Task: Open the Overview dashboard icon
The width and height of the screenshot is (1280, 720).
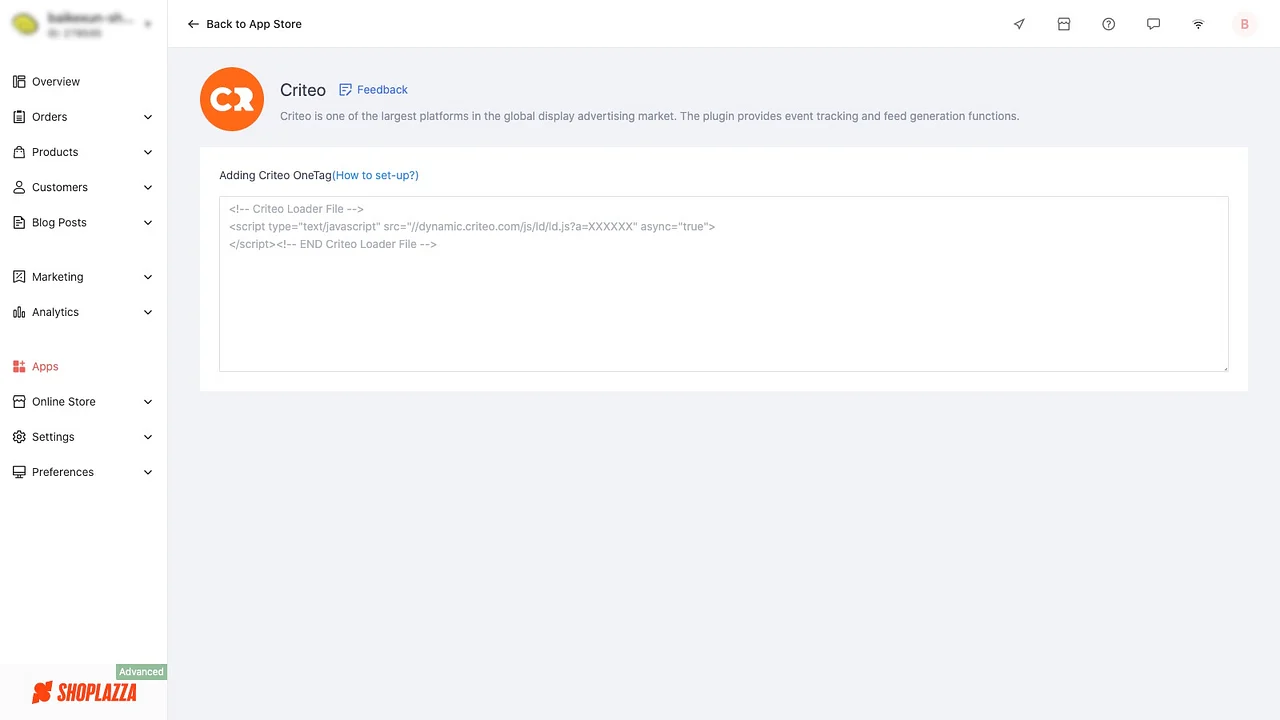Action: tap(19, 81)
